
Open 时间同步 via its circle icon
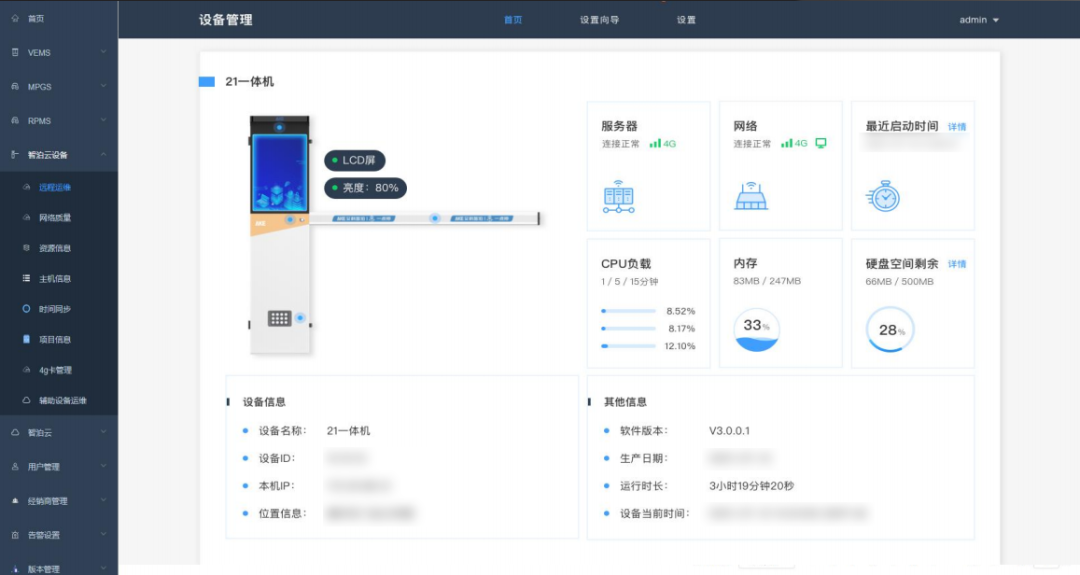pyautogui.click(x=26, y=309)
